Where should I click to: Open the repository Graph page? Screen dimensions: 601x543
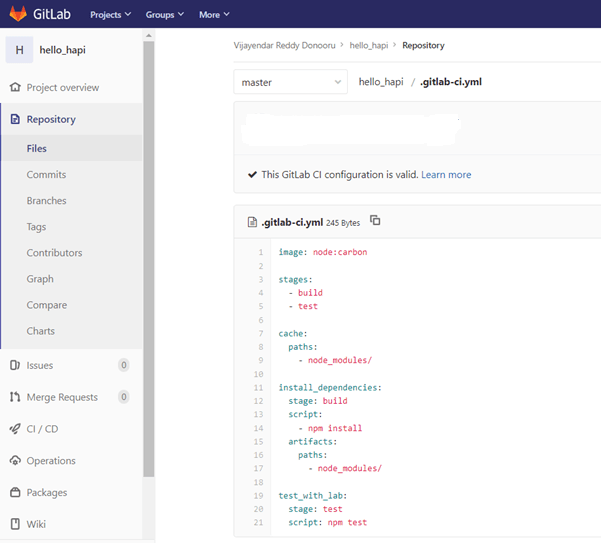(x=40, y=279)
